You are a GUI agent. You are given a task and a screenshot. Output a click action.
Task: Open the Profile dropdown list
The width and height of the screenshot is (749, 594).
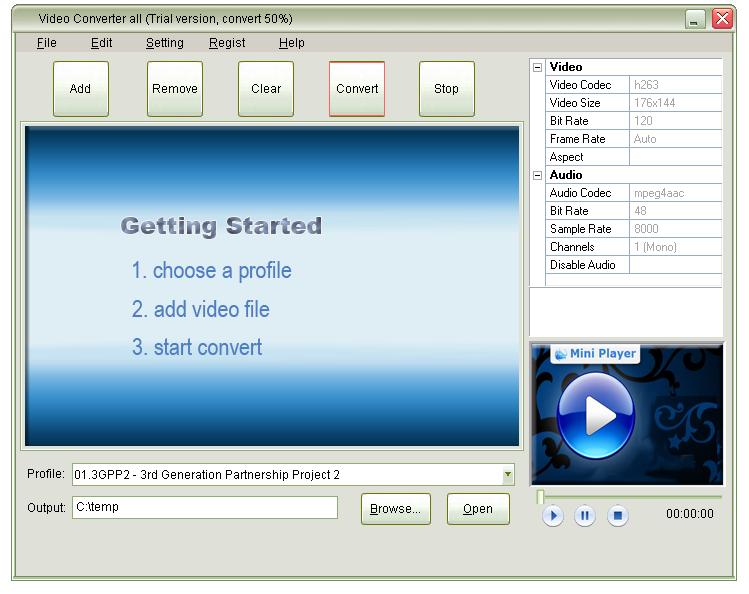508,475
